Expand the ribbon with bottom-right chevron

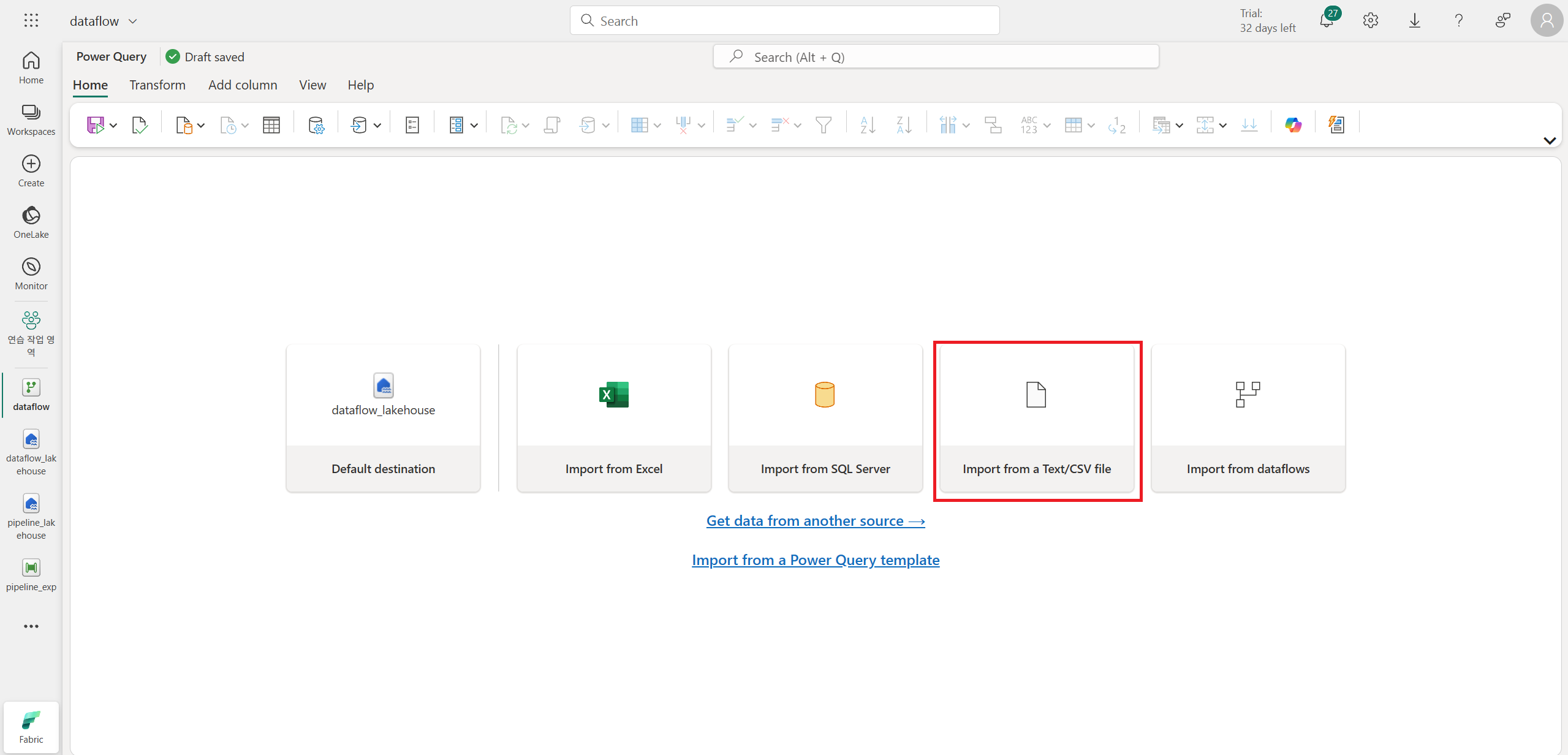pos(1550,141)
